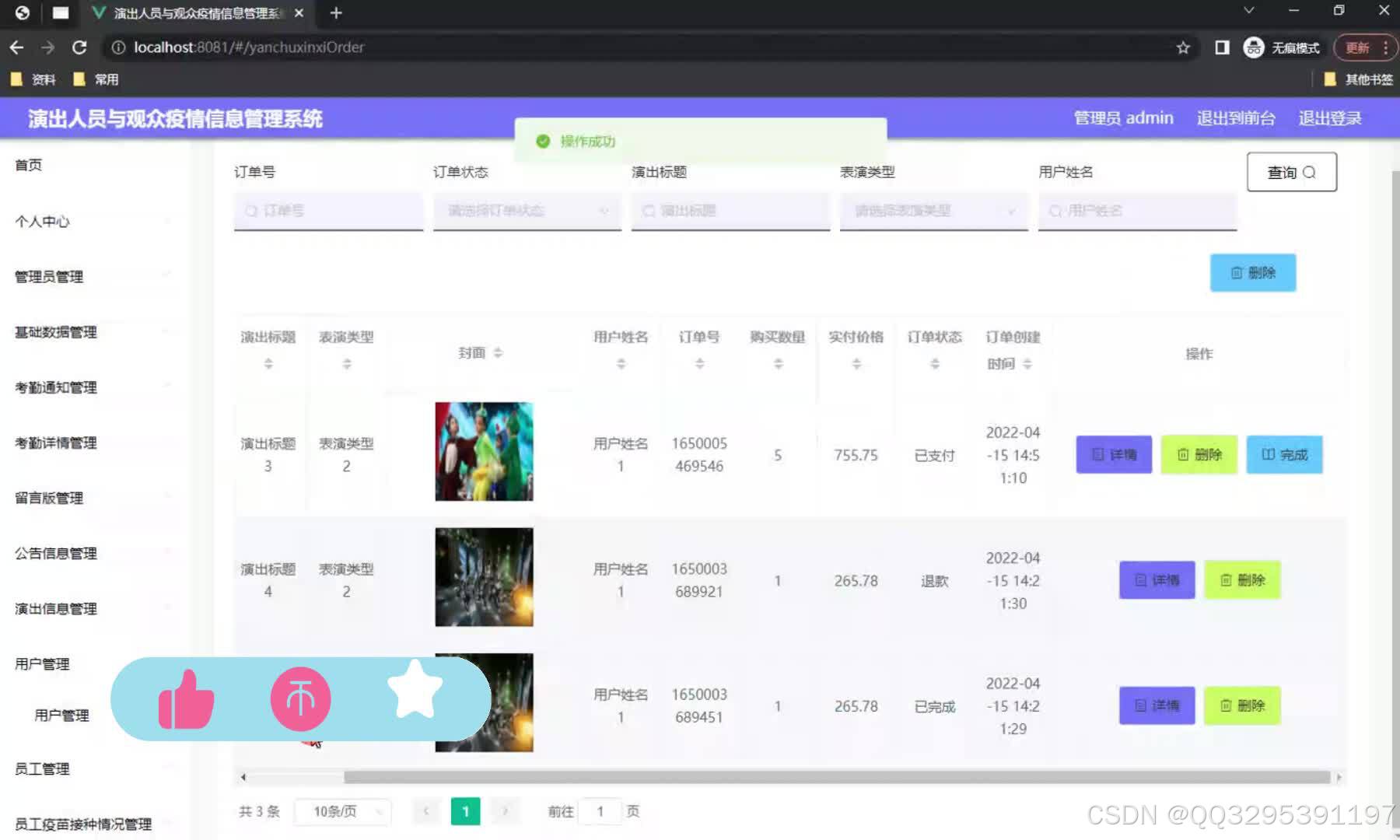Click the table horizontal scrollbar
1400x840 pixels.
coord(837,777)
